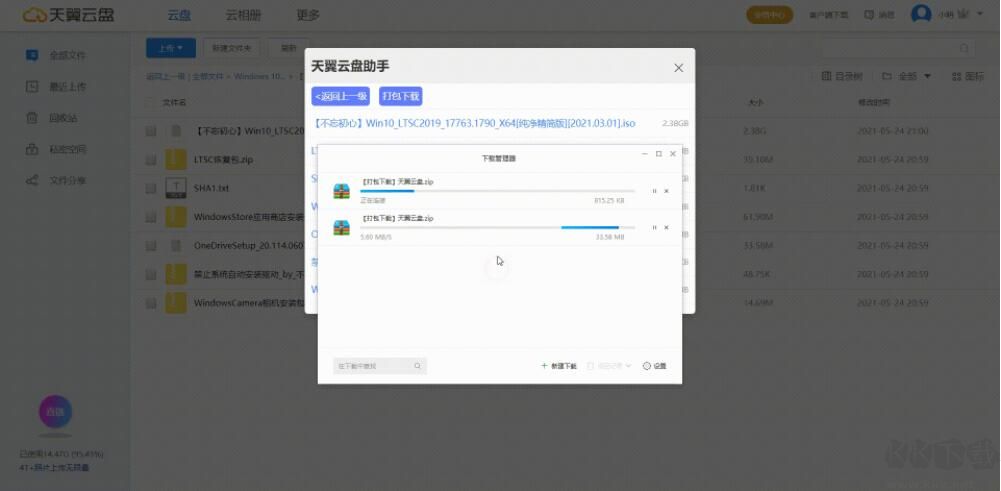
Task: Tick the checkbox for LTSC恢复包.zip
Action: (x=150, y=159)
